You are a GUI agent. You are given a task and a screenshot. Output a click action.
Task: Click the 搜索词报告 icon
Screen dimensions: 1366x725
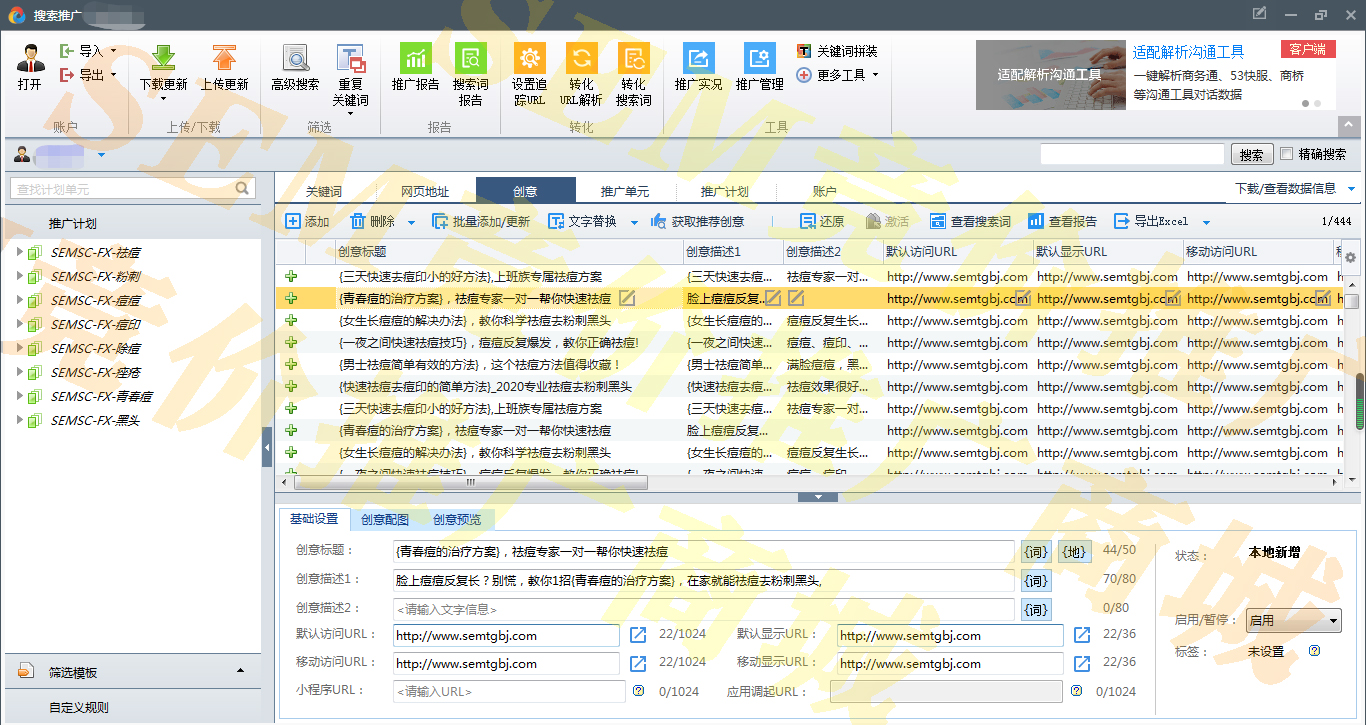pyautogui.click(x=470, y=58)
